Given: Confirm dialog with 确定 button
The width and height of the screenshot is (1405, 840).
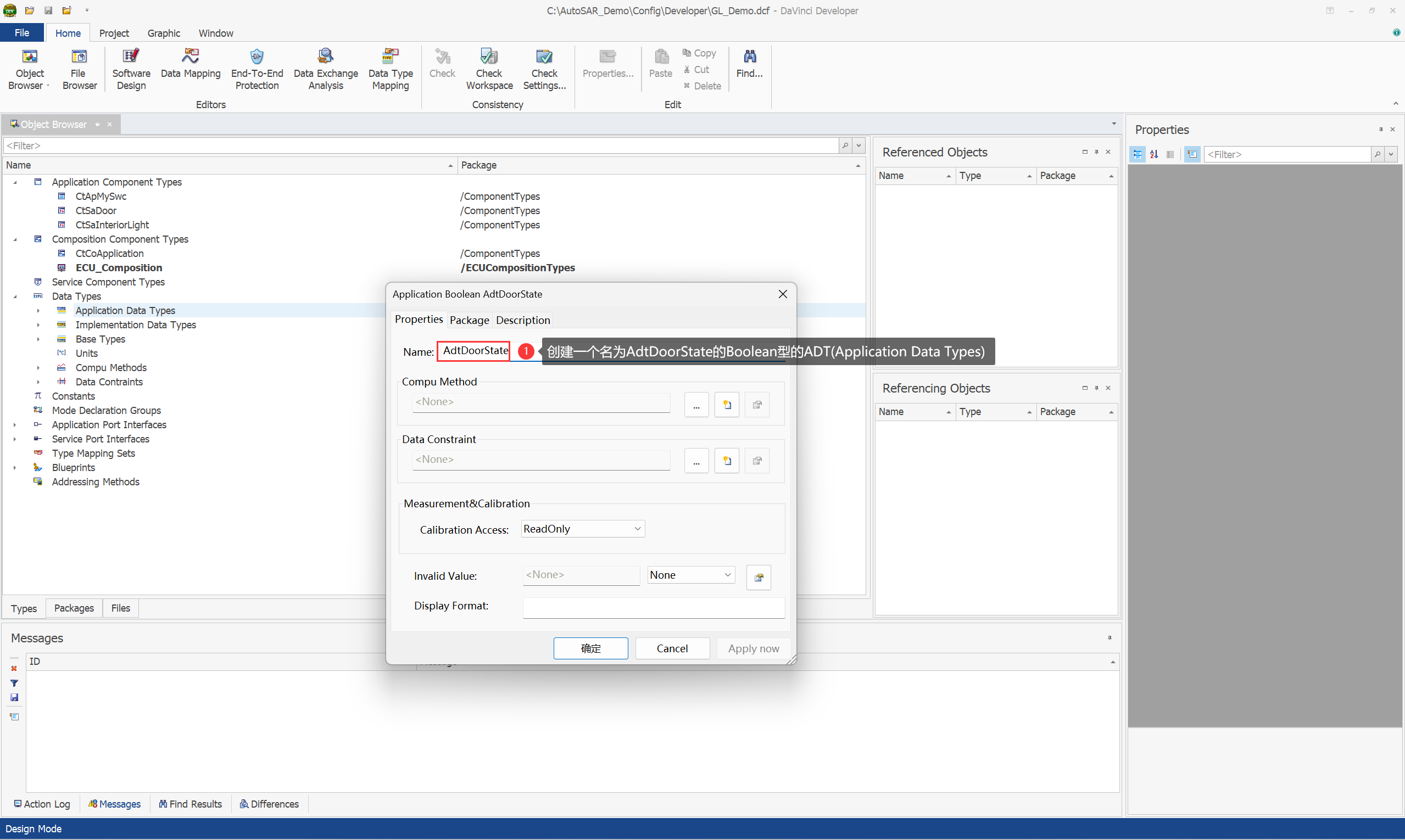Looking at the screenshot, I should coord(590,648).
